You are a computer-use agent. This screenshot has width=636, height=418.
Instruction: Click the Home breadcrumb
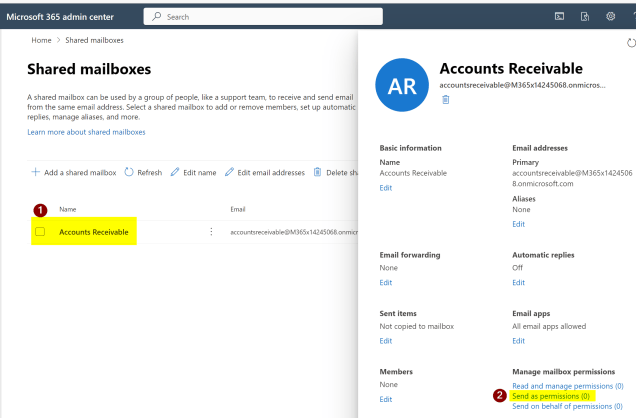(x=41, y=40)
